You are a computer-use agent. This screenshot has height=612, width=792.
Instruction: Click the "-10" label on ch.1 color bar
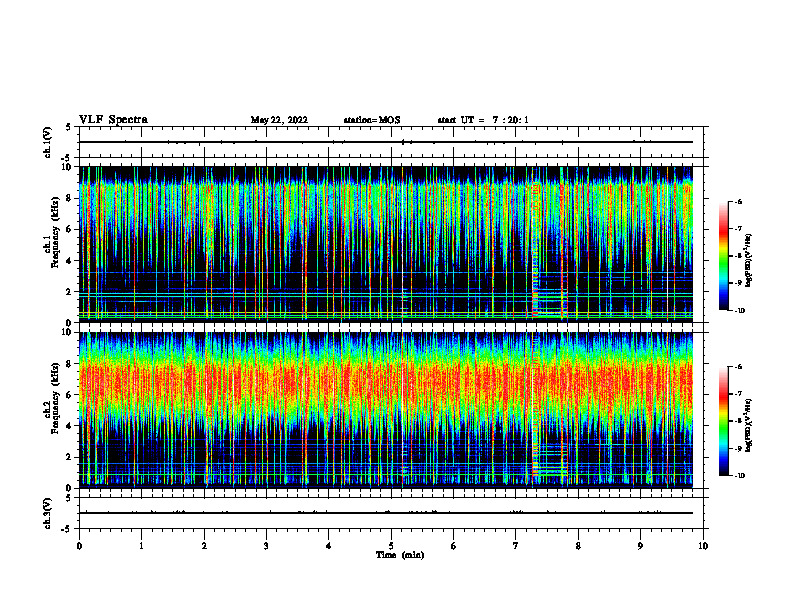pyautogui.click(x=740, y=310)
